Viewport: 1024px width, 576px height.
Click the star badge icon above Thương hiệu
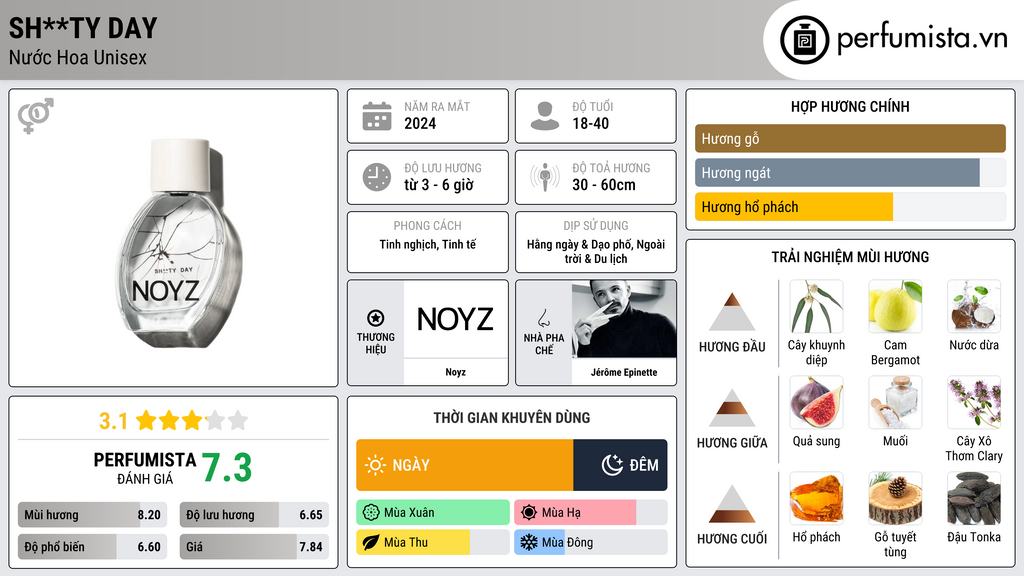click(376, 318)
